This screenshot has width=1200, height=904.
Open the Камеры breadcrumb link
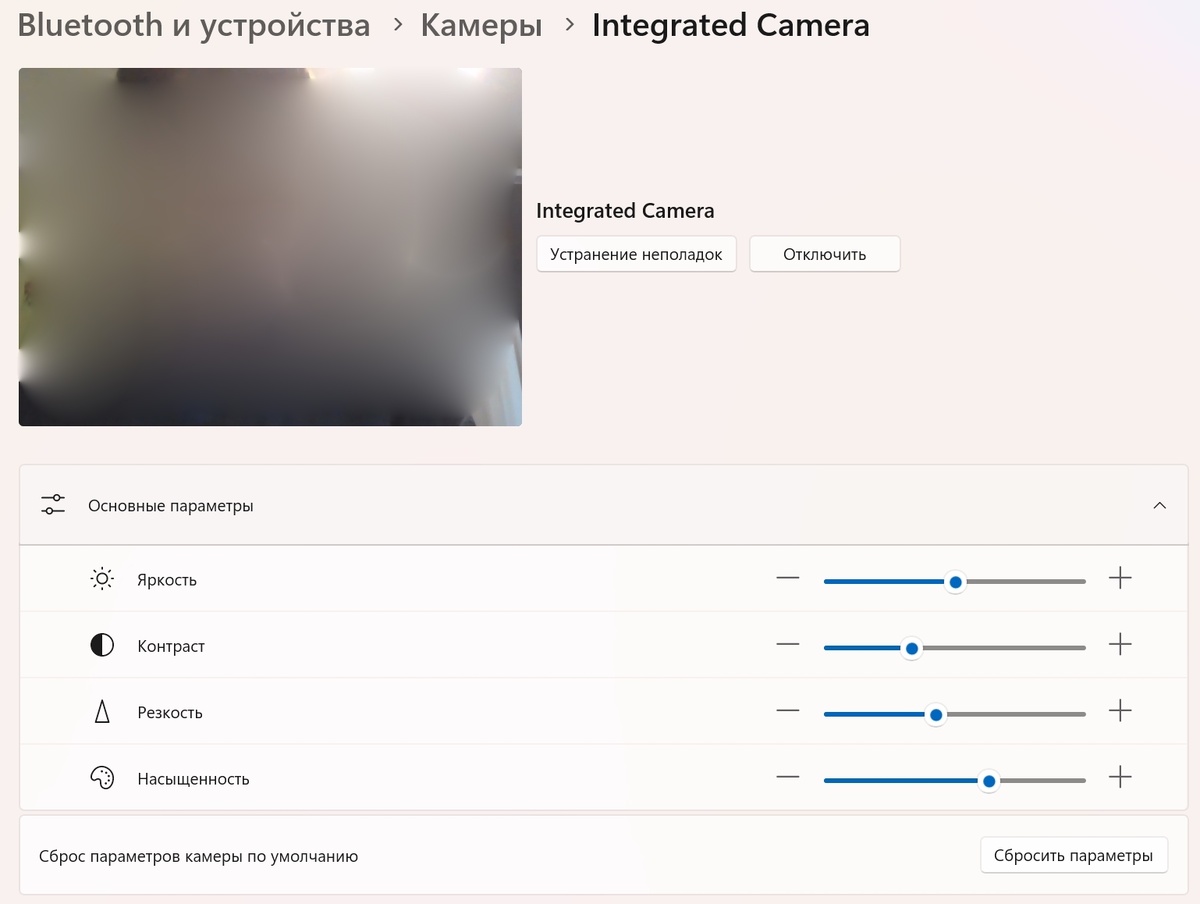pos(480,25)
